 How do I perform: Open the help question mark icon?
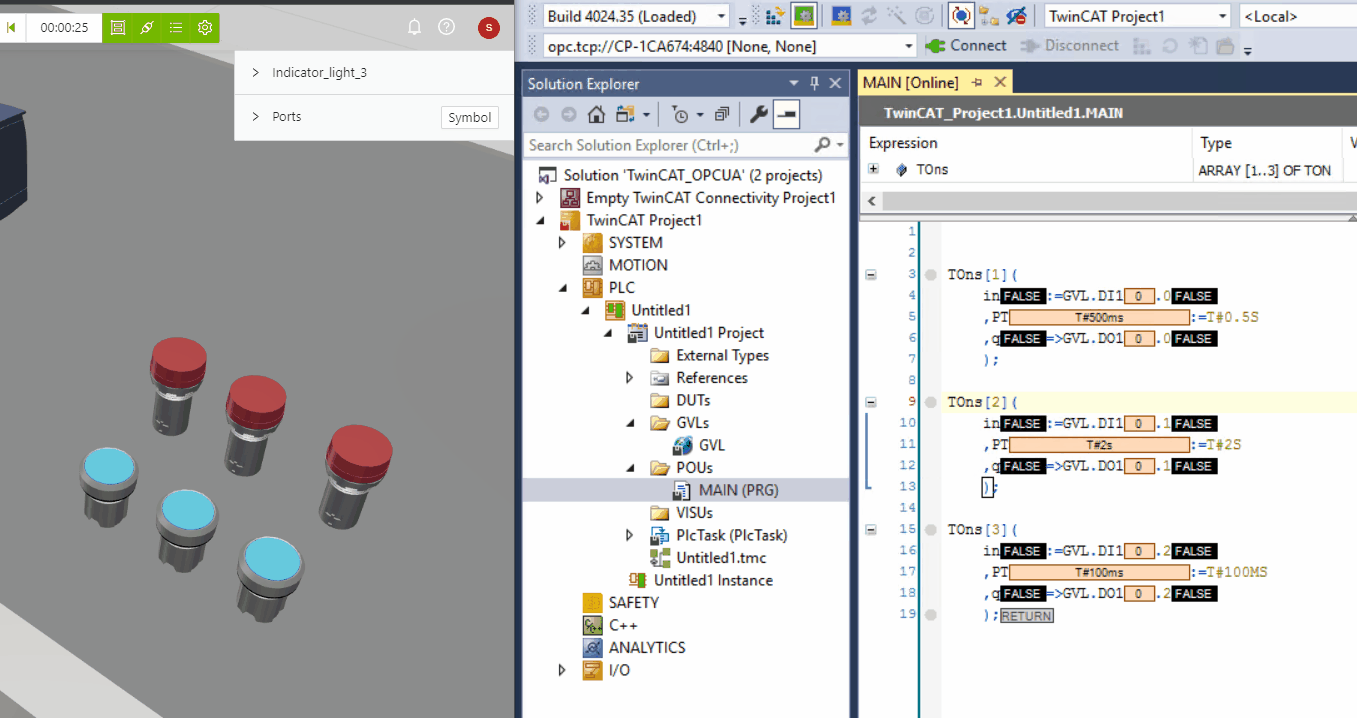click(447, 28)
